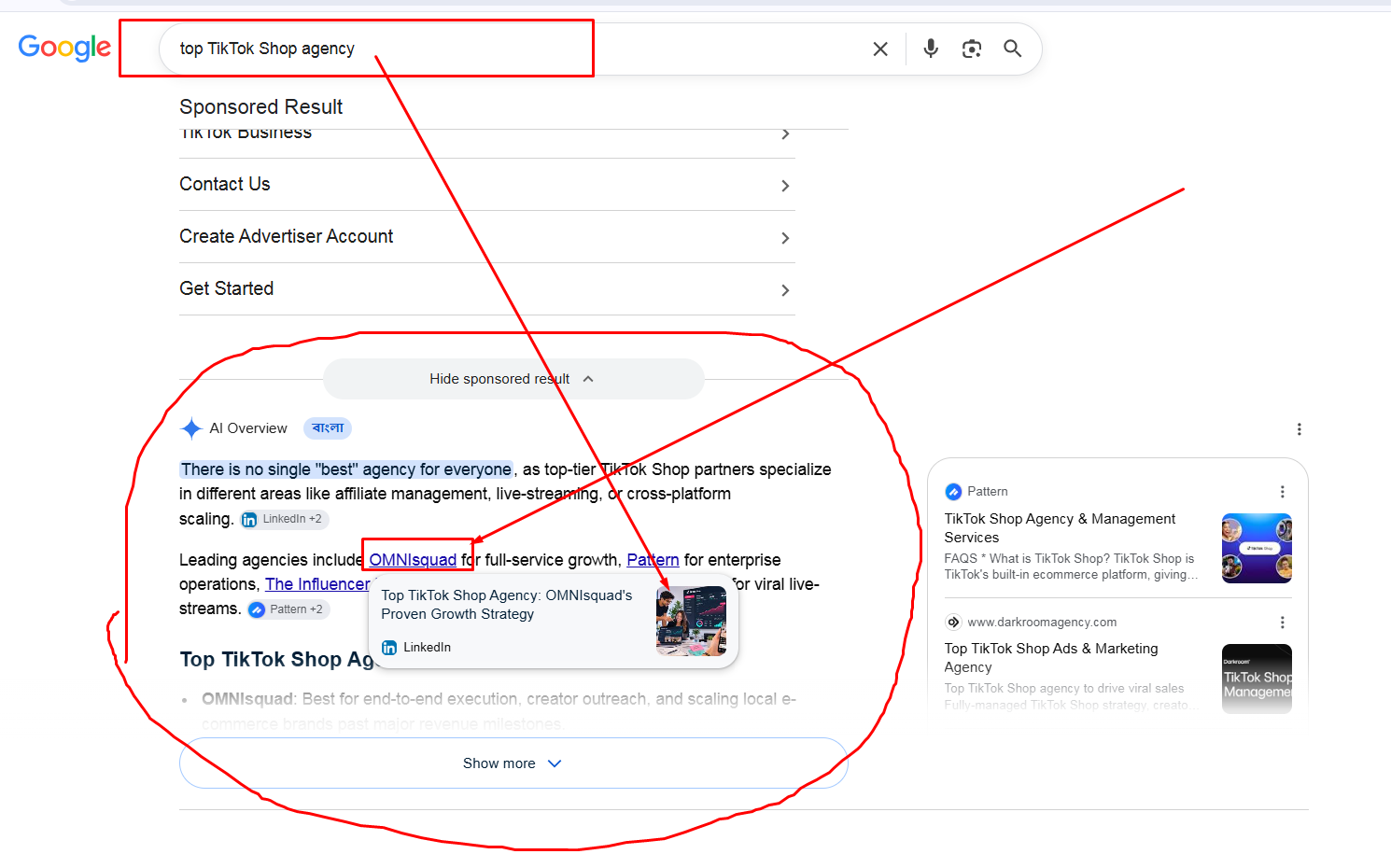Switch AI Overview to Bangla language
This screenshot has height=868, width=1391.
point(328,428)
